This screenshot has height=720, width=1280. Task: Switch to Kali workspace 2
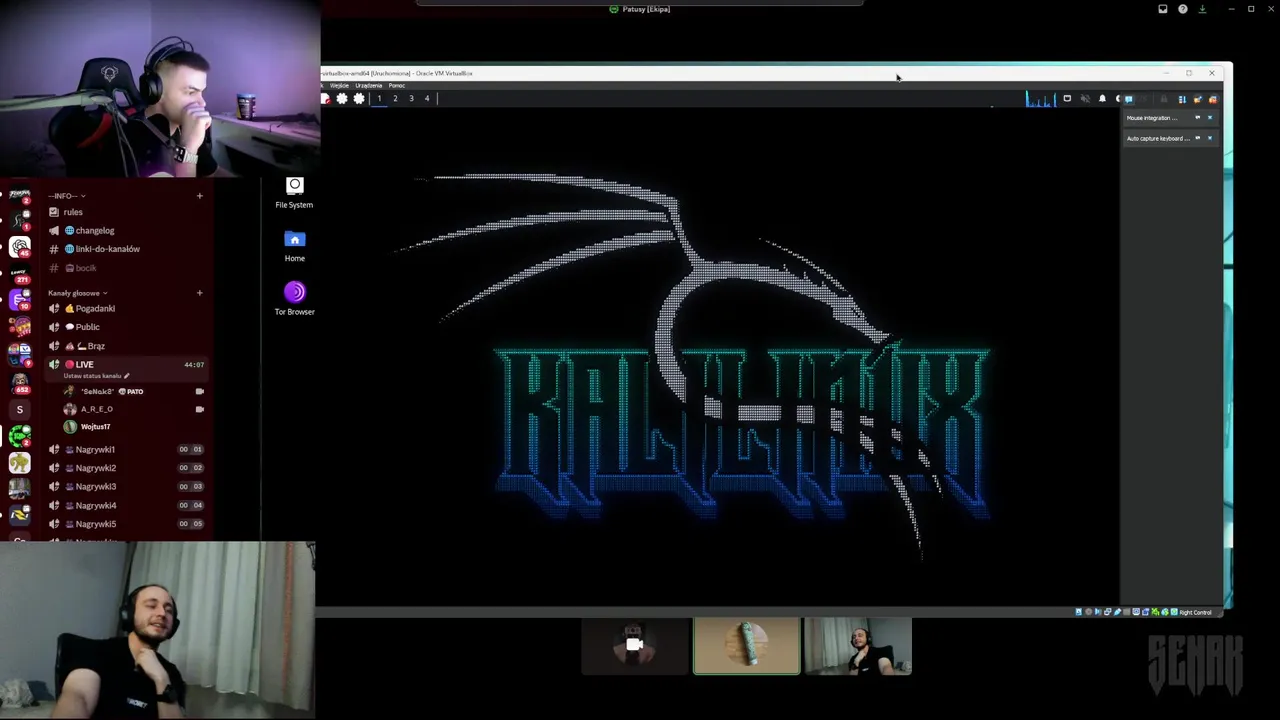395,98
